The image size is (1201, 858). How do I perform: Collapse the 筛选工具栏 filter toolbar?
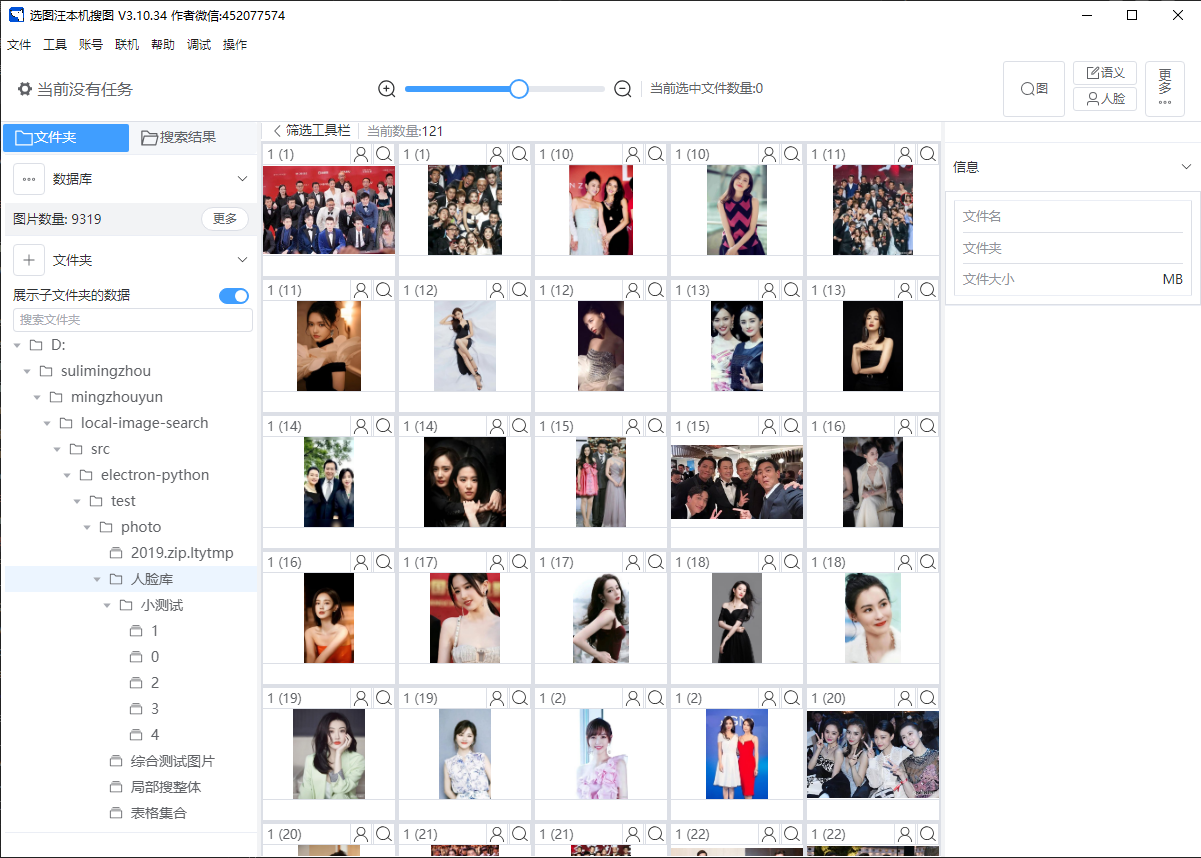point(278,131)
